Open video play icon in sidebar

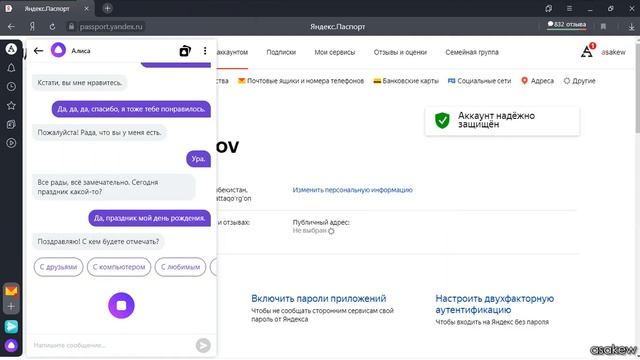tap(11, 143)
